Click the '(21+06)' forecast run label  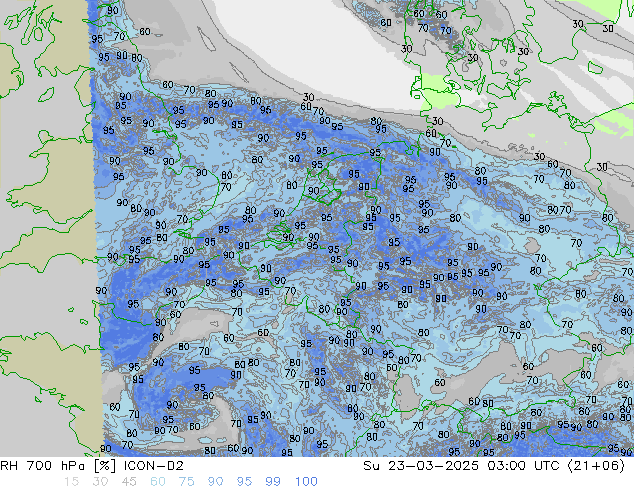tap(596, 466)
